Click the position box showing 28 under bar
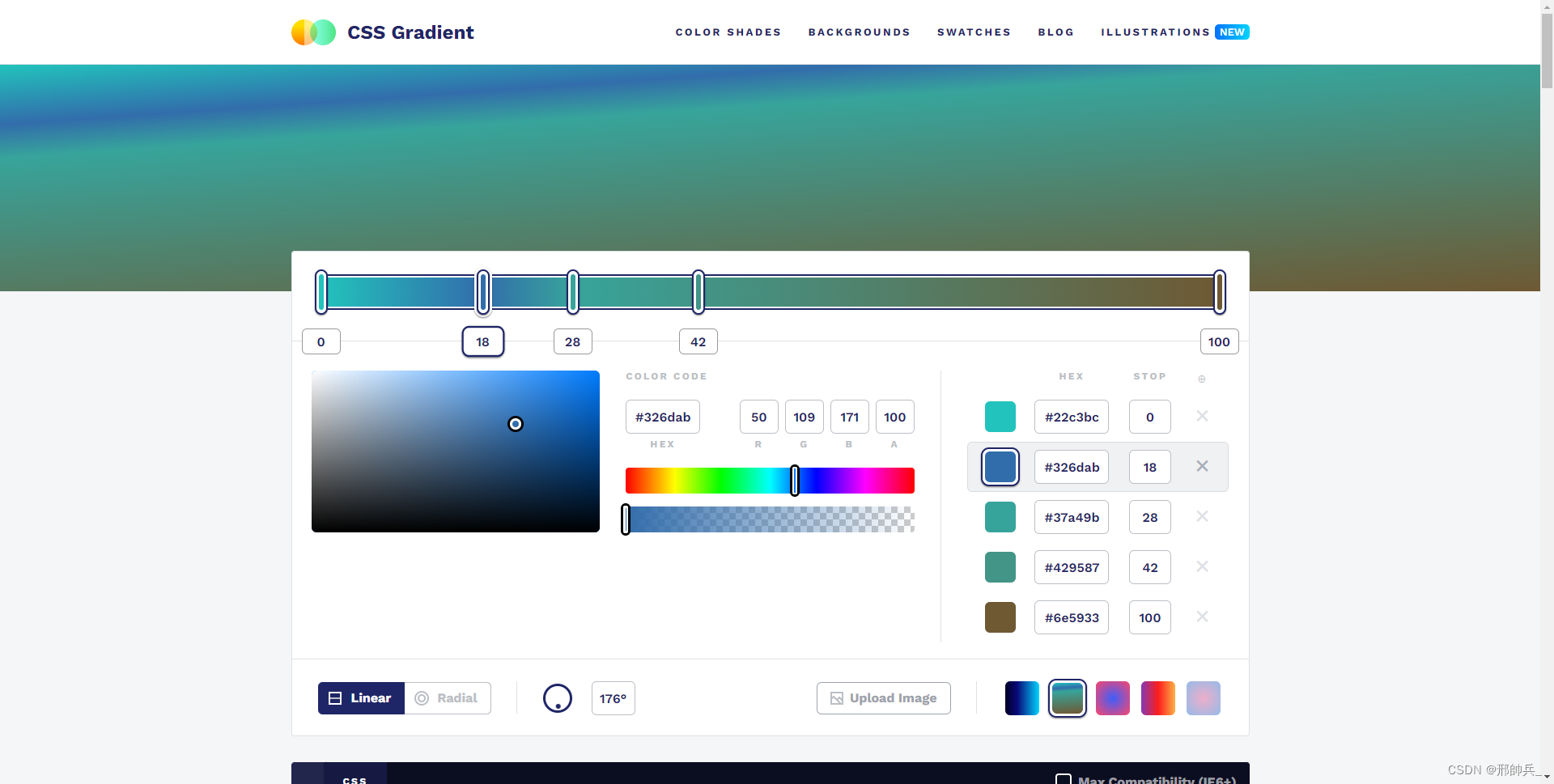The width and height of the screenshot is (1554, 784). coord(573,341)
